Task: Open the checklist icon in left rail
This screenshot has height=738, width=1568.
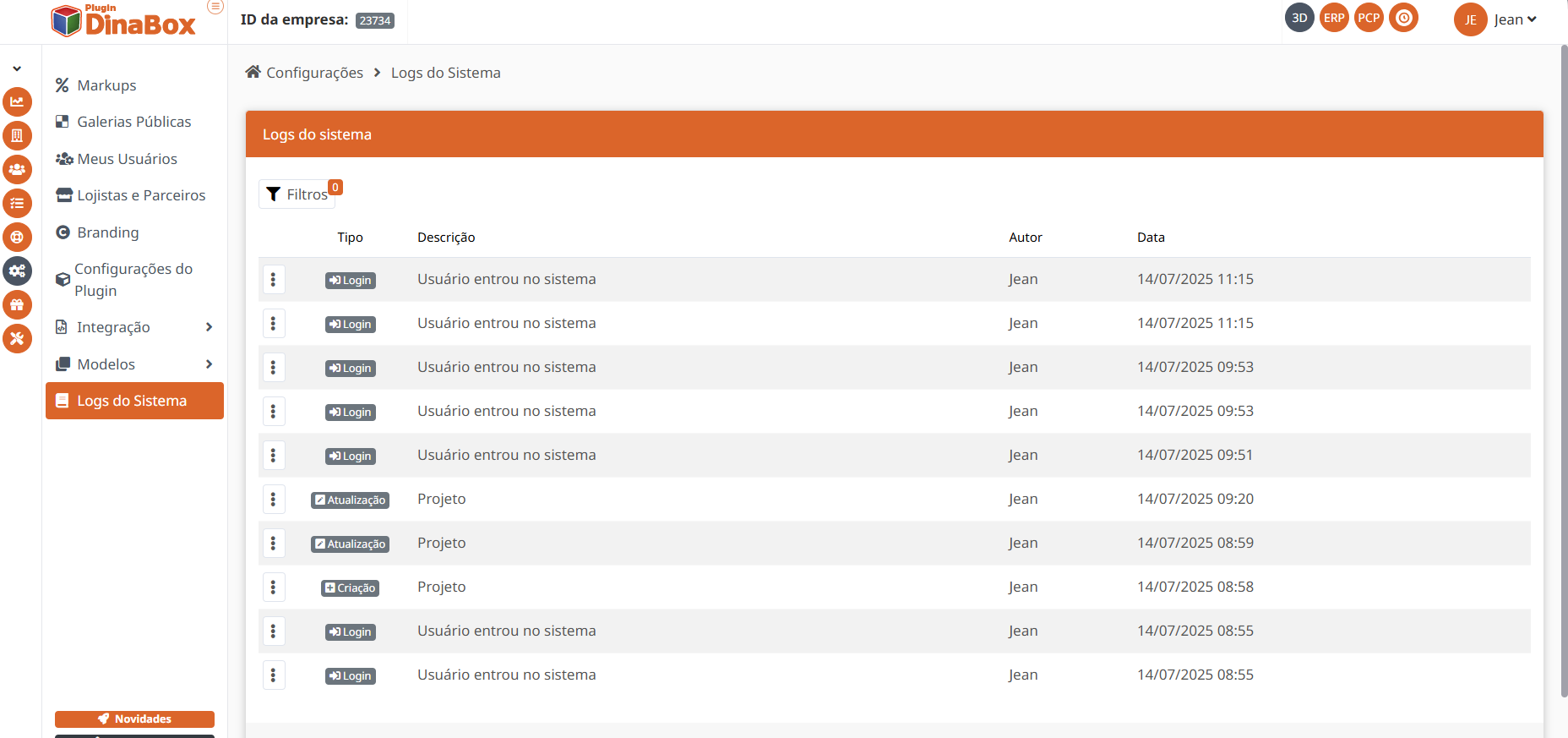Action: coord(17,203)
